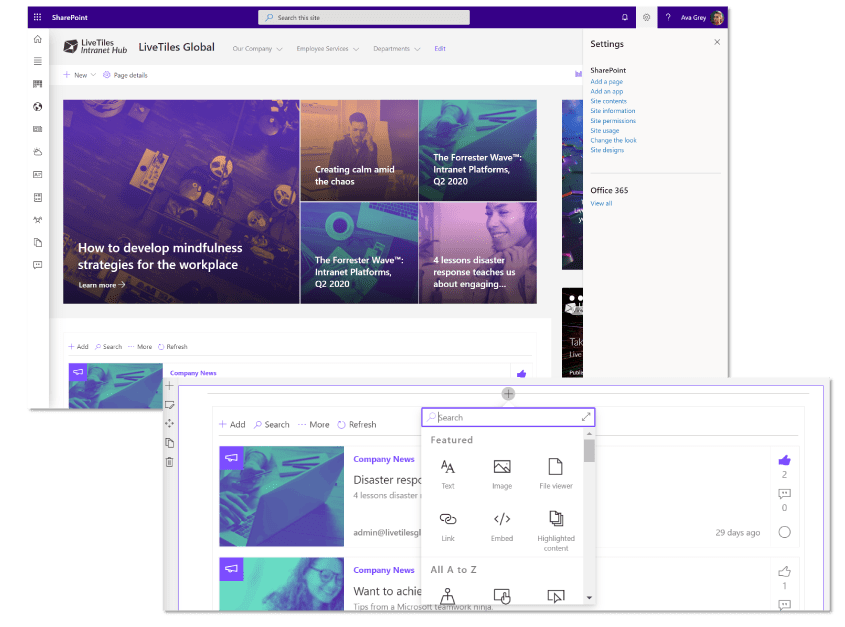Click the delete web part trash icon

pyautogui.click(x=169, y=462)
